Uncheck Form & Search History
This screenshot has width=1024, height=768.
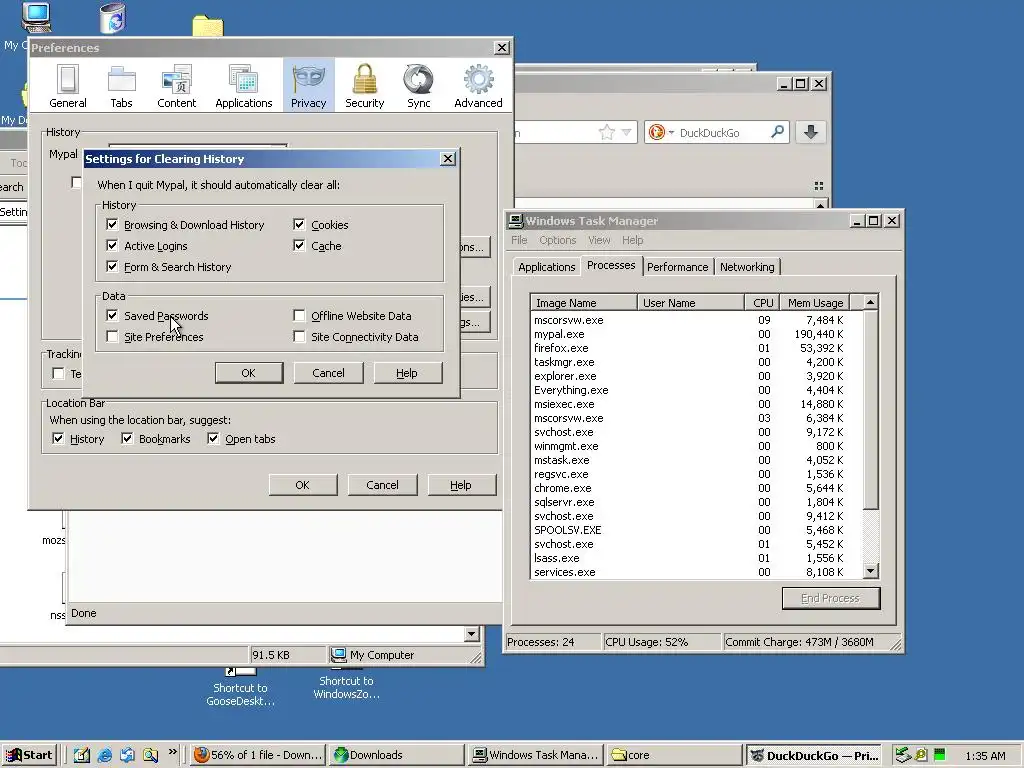pyautogui.click(x=112, y=266)
